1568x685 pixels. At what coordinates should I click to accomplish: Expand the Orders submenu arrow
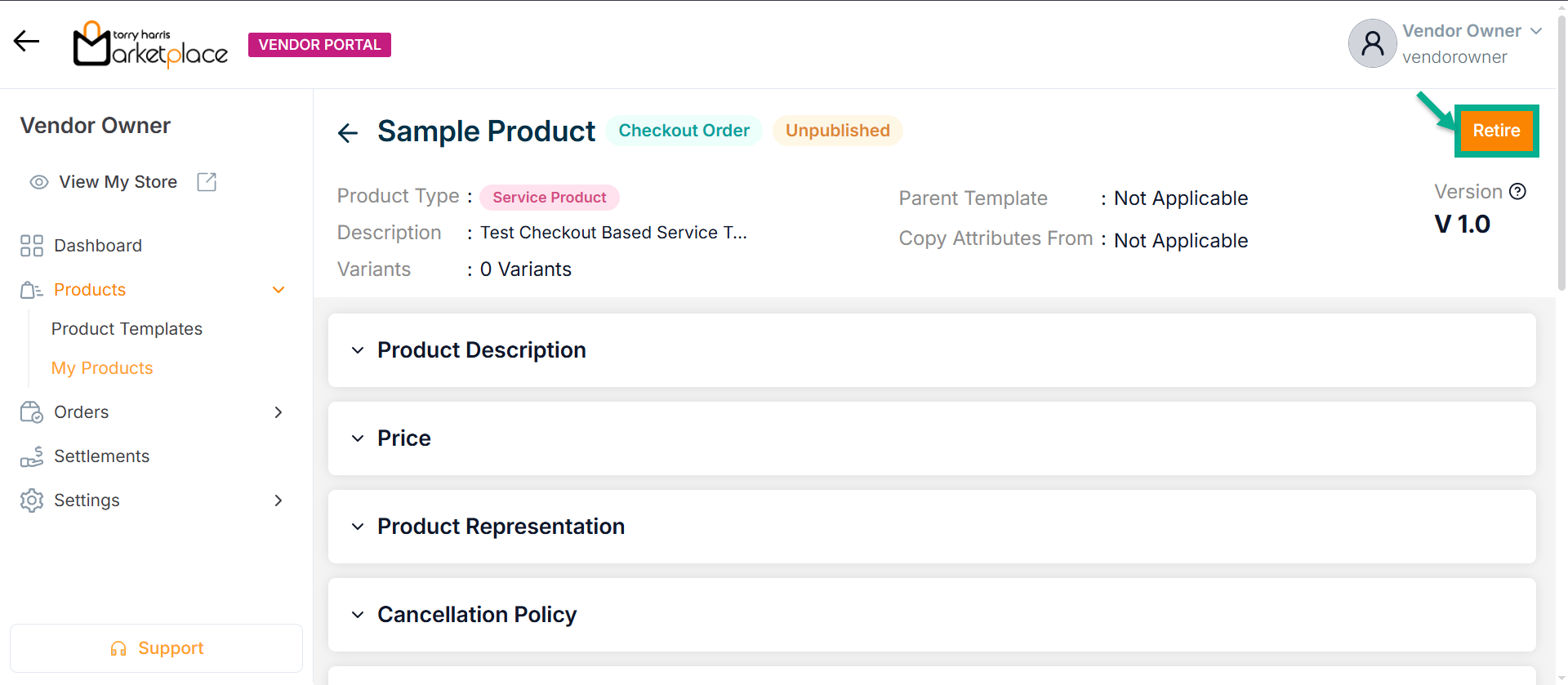tap(278, 412)
